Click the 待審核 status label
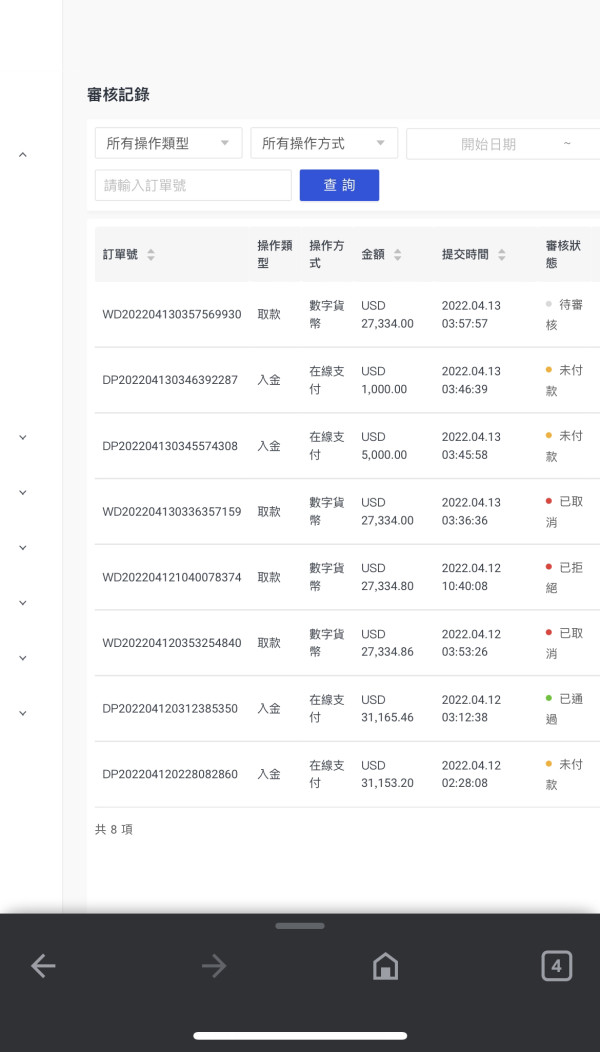The height and width of the screenshot is (1052, 600). click(x=570, y=314)
